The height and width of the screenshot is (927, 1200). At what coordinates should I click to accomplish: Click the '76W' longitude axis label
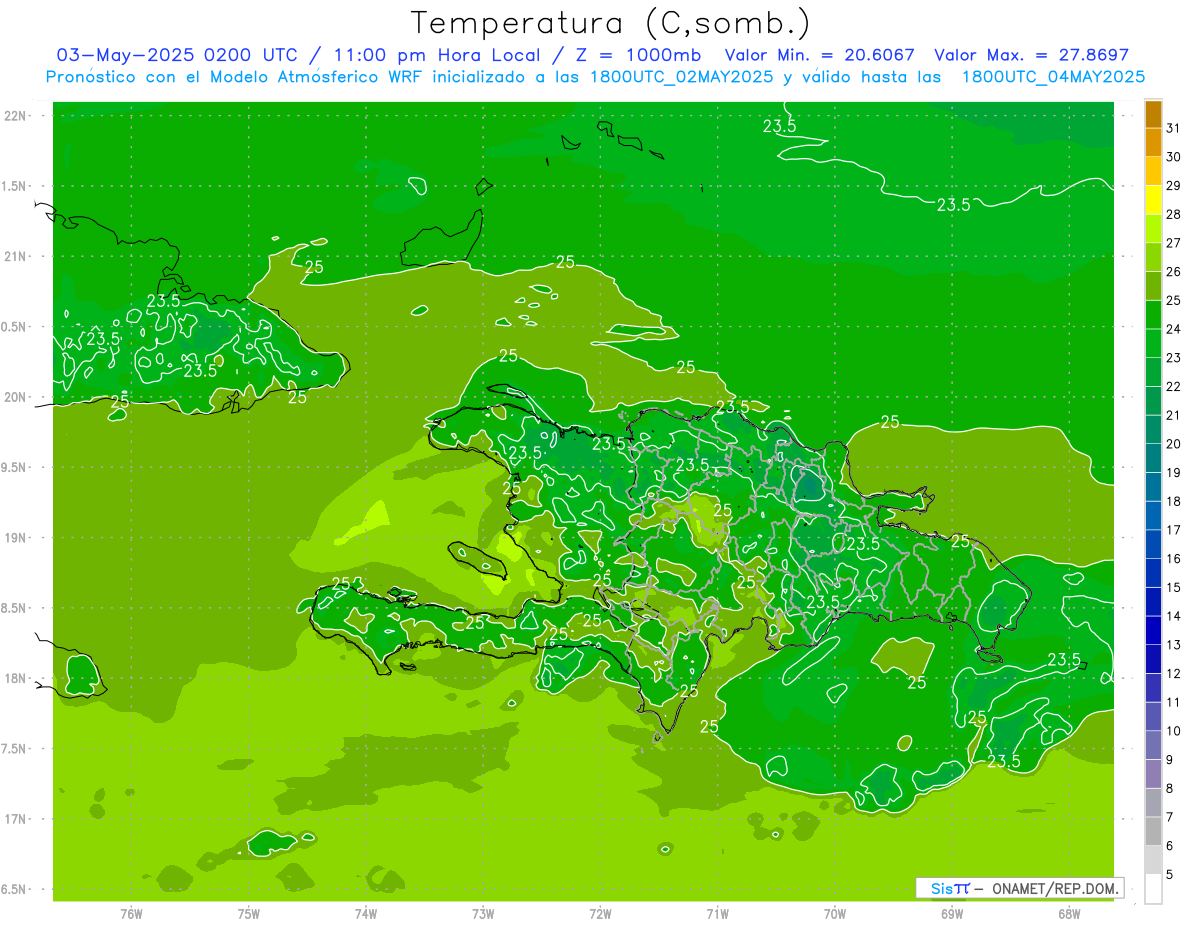tap(131, 914)
